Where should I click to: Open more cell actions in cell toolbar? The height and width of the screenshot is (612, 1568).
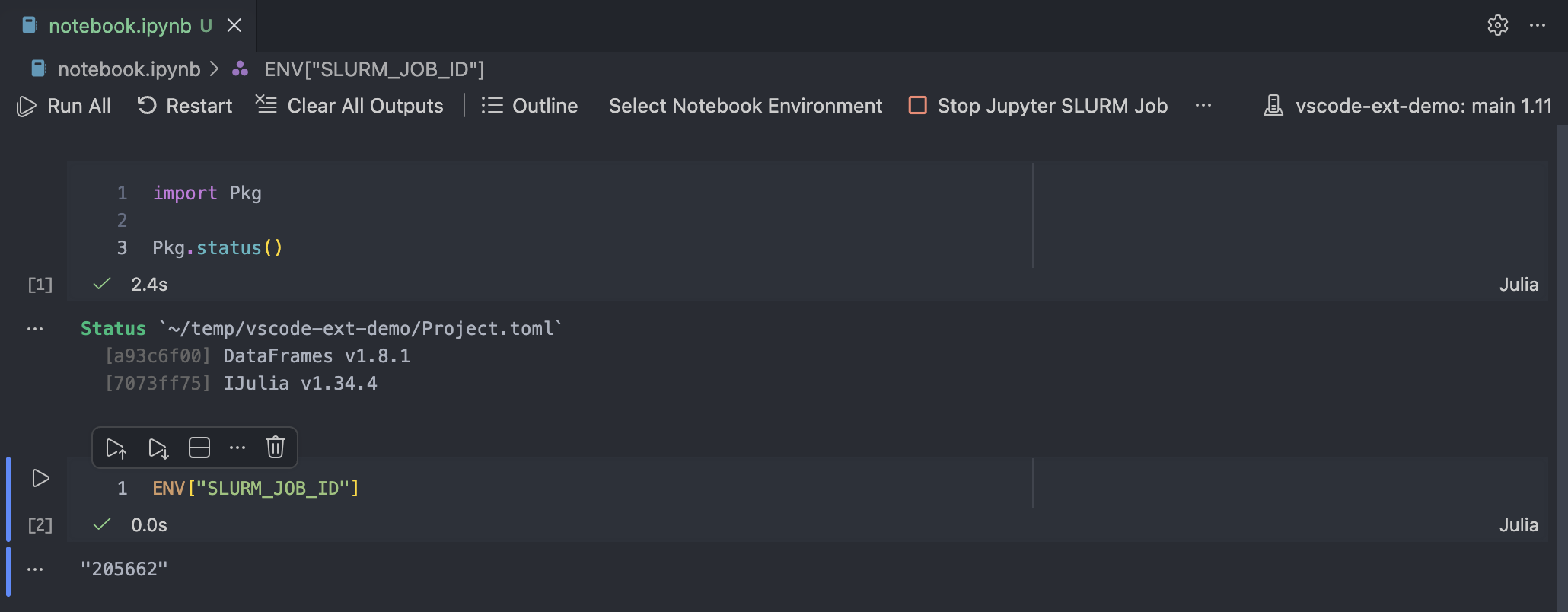237,448
